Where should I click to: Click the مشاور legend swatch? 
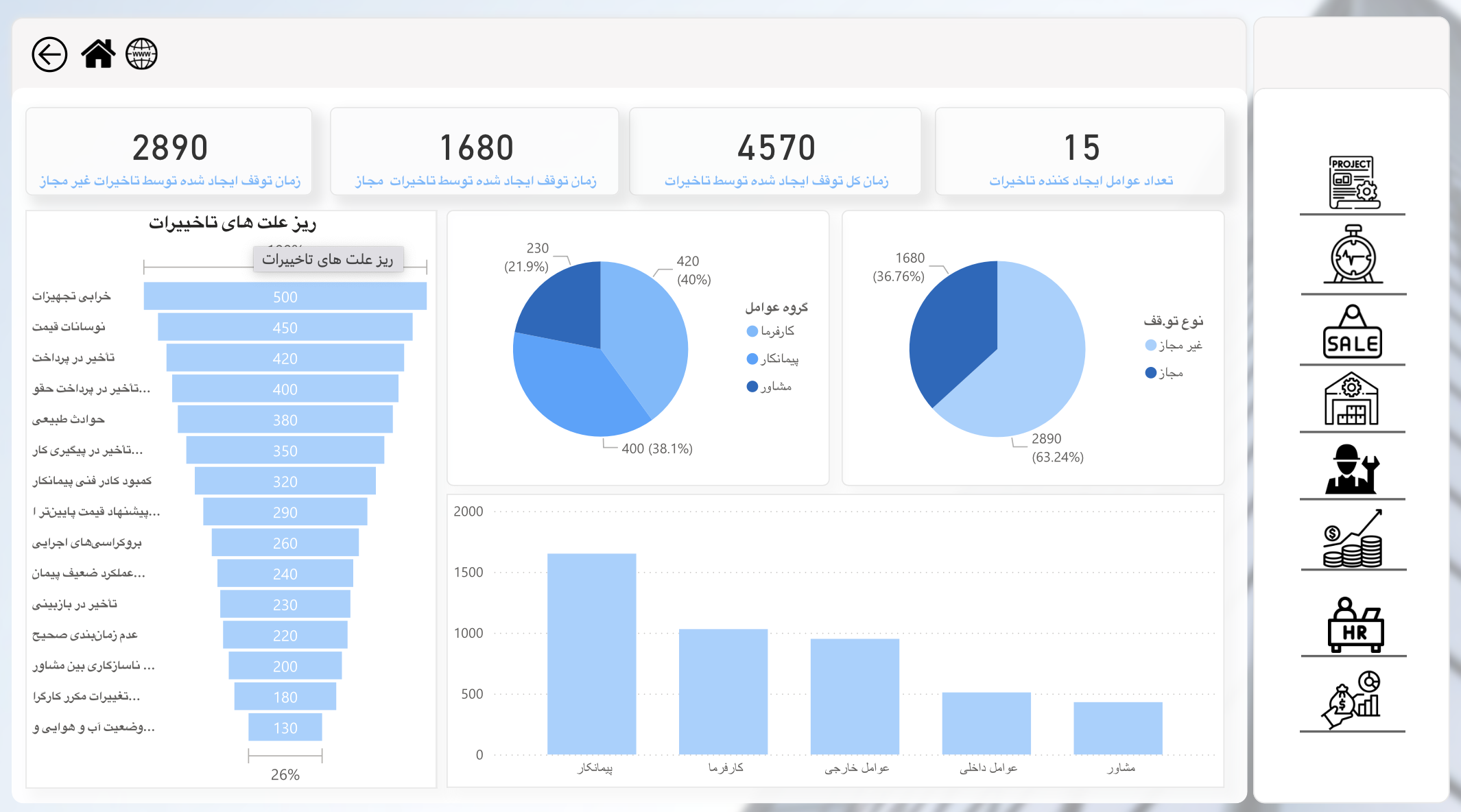click(752, 386)
